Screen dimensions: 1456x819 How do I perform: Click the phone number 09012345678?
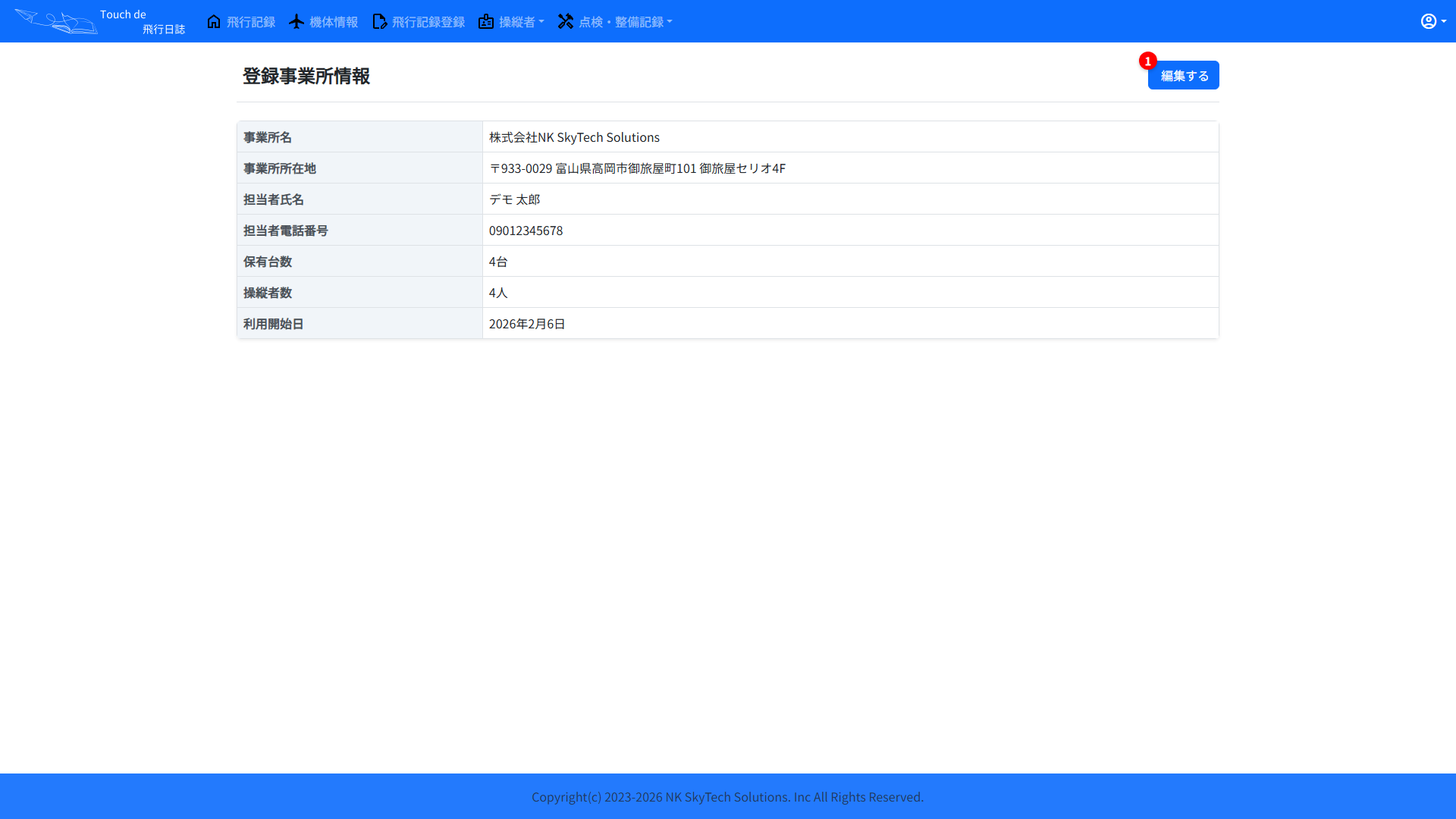click(x=526, y=231)
